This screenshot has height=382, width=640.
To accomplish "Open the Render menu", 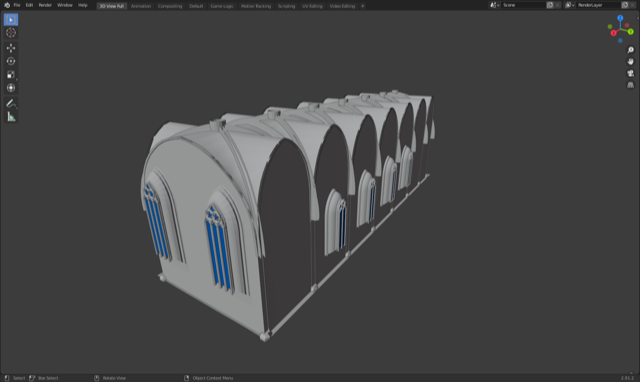I will (x=45, y=5).
